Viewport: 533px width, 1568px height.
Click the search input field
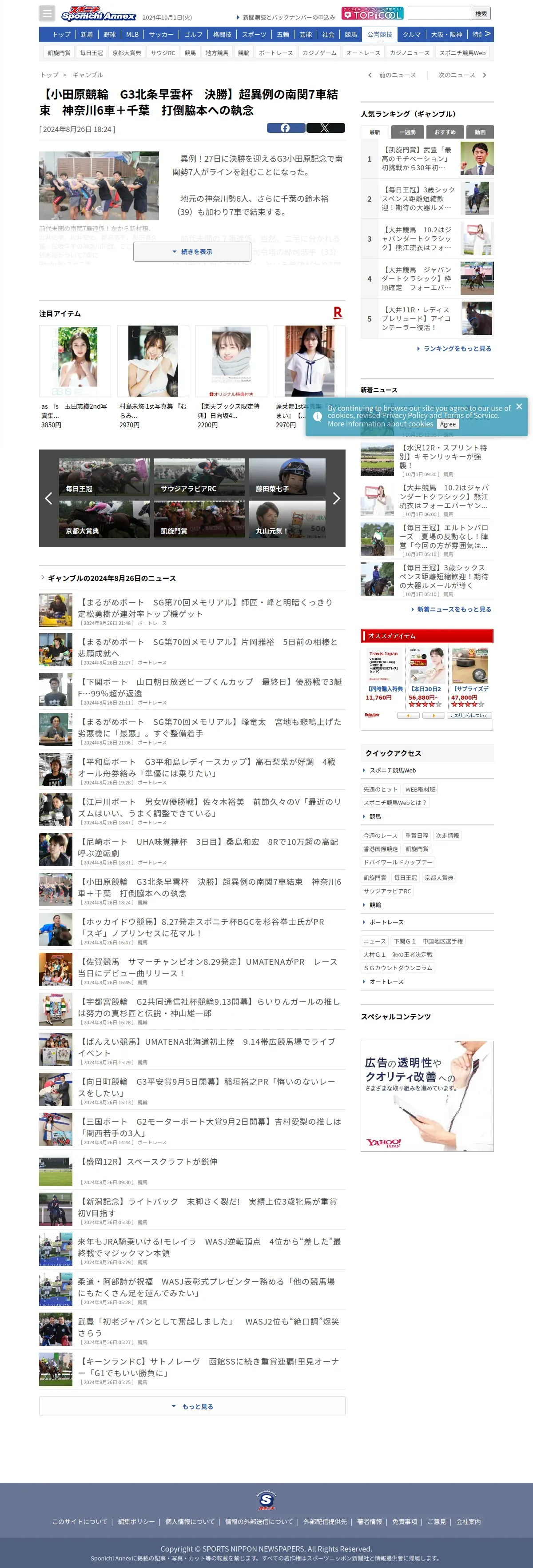[x=439, y=13]
